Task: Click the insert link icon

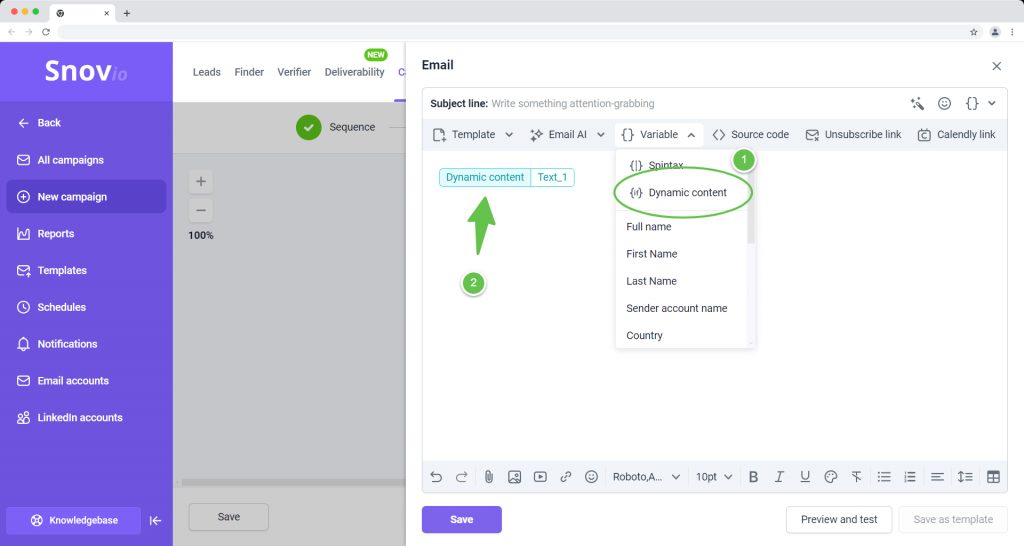Action: 566,477
